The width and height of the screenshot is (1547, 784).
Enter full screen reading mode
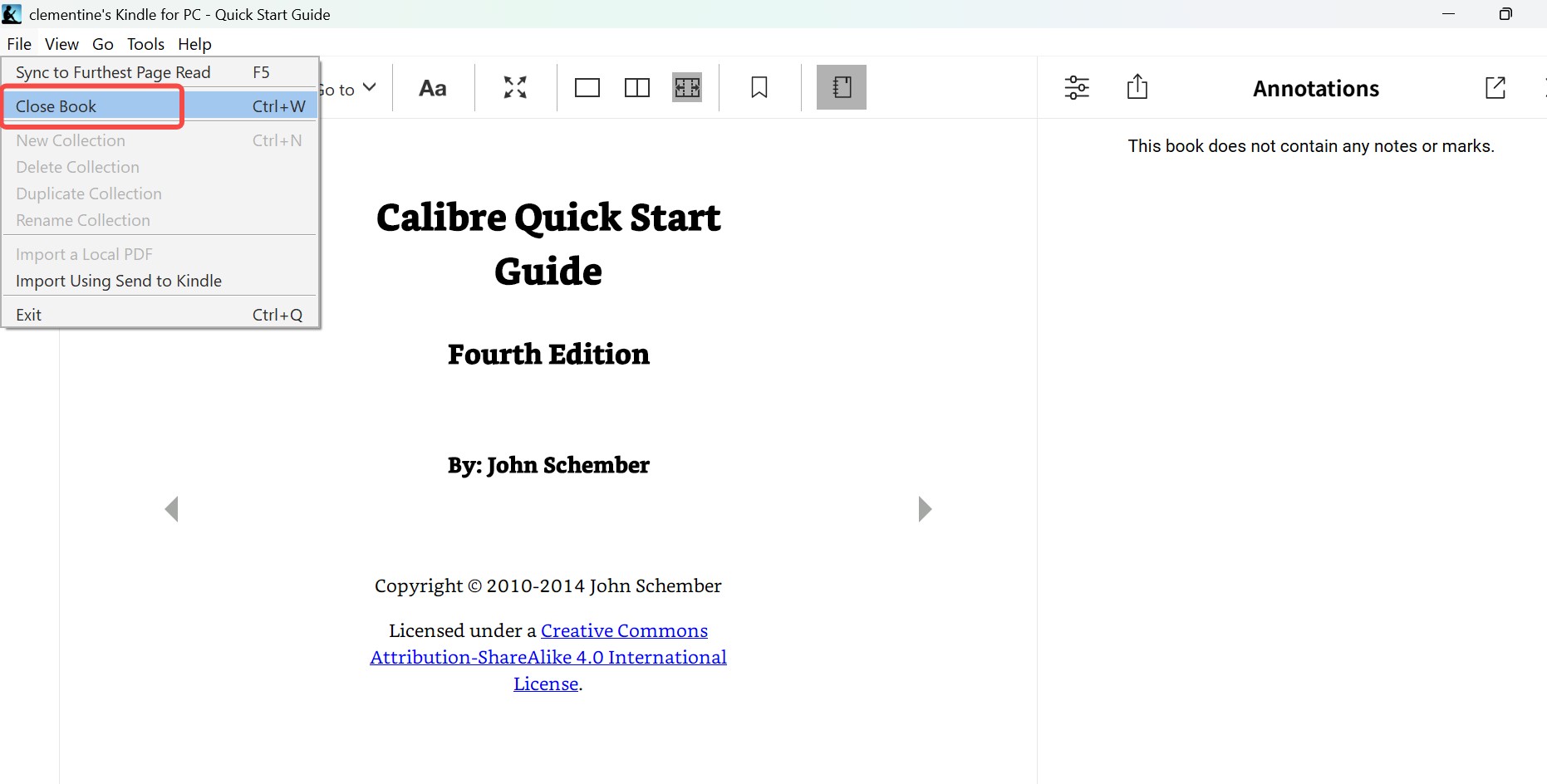tap(514, 87)
